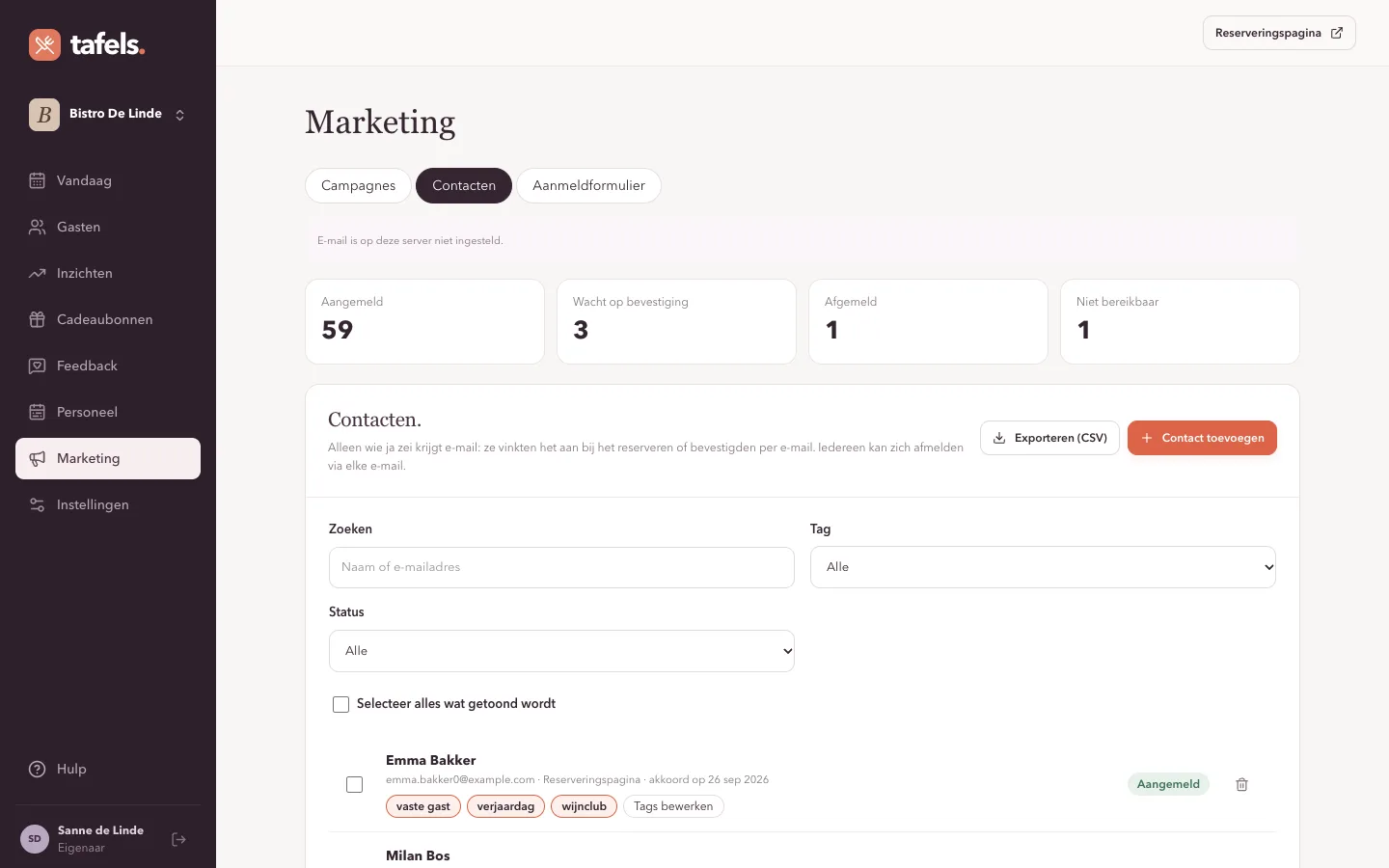Select the Feedback speech-bubble icon
Image resolution: width=1389 pixels, height=868 pixels.
tap(38, 366)
